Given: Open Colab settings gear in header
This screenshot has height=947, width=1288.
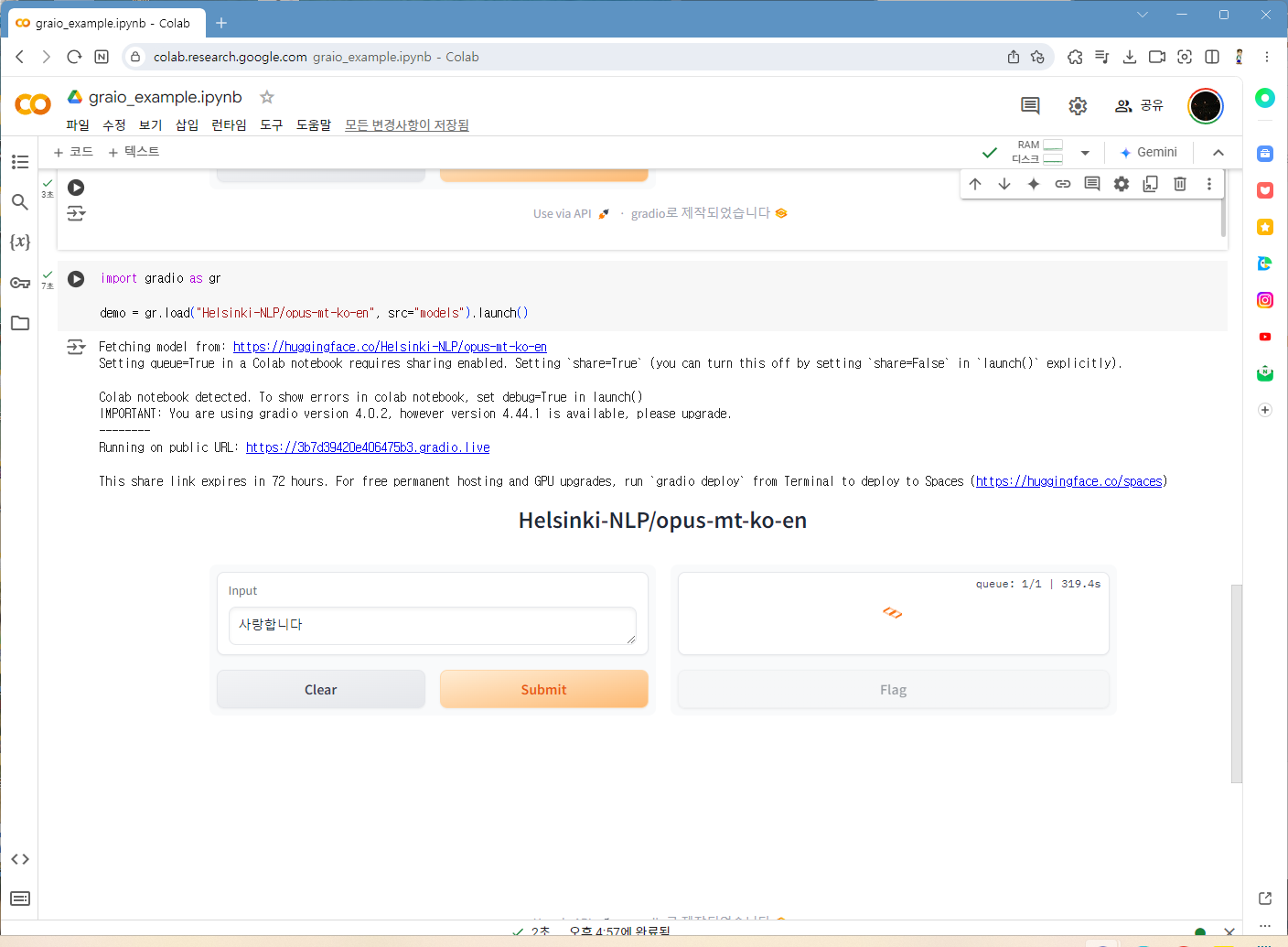Looking at the screenshot, I should pyautogui.click(x=1078, y=106).
